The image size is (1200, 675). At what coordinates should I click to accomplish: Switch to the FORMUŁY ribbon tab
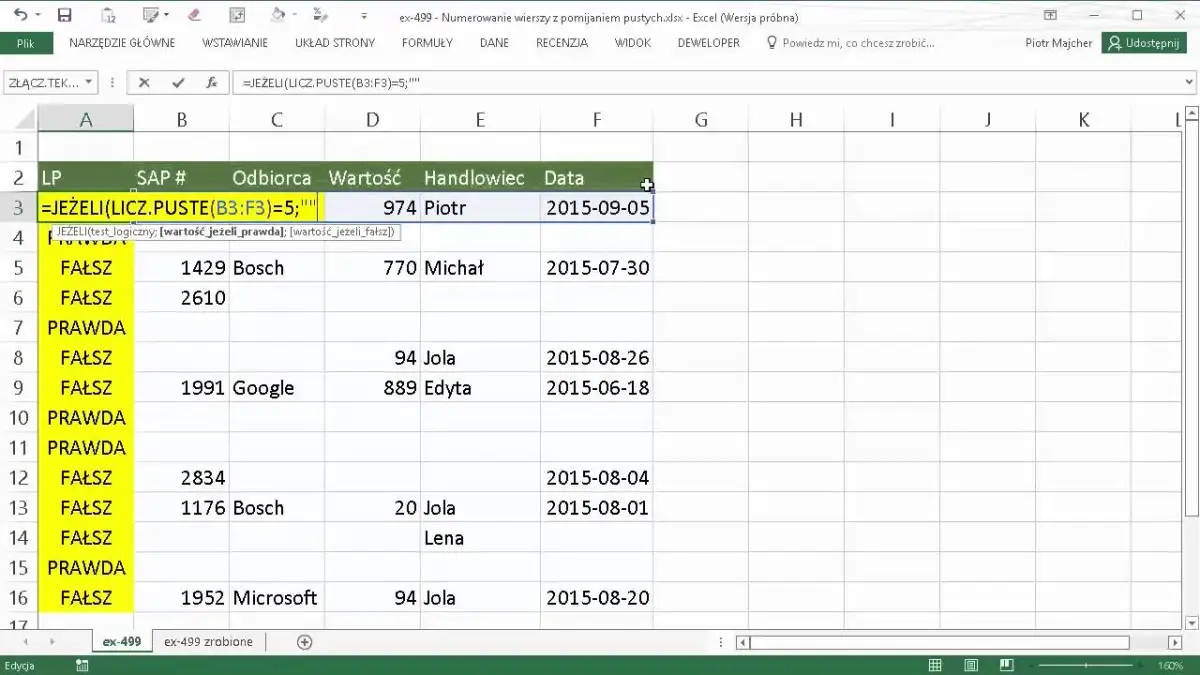click(x=427, y=43)
